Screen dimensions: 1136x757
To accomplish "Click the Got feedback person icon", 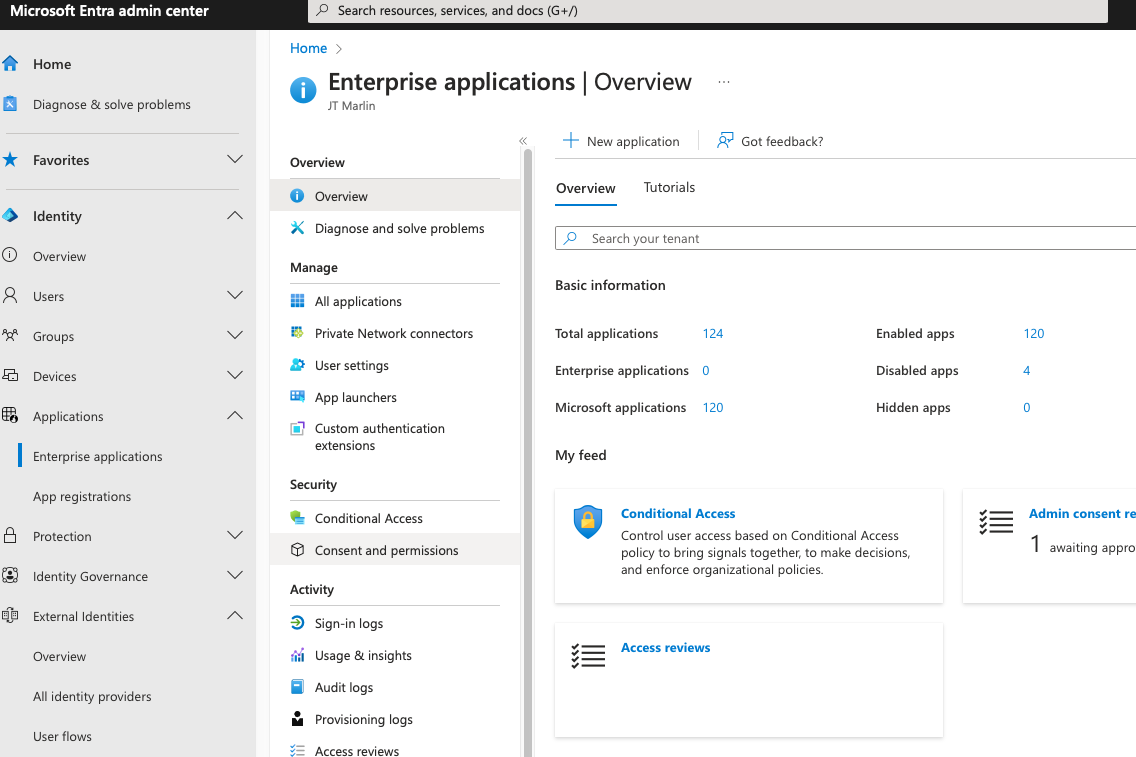I will 725,141.
